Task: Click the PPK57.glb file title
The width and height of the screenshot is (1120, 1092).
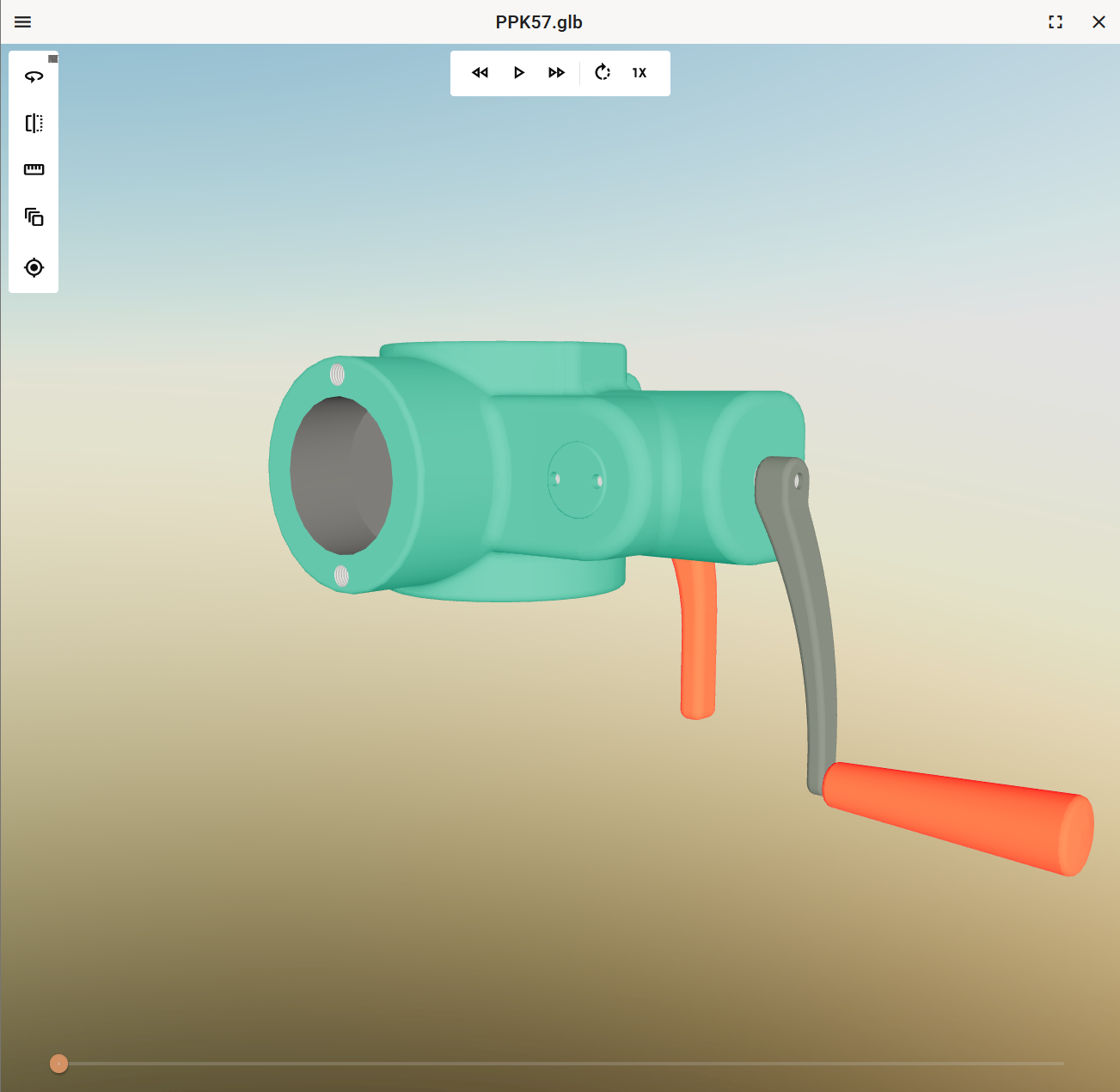Action: [539, 22]
